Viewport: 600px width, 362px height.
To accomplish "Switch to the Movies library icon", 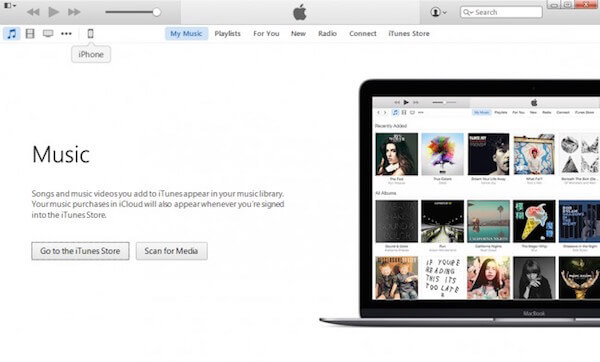I will coord(30,34).
